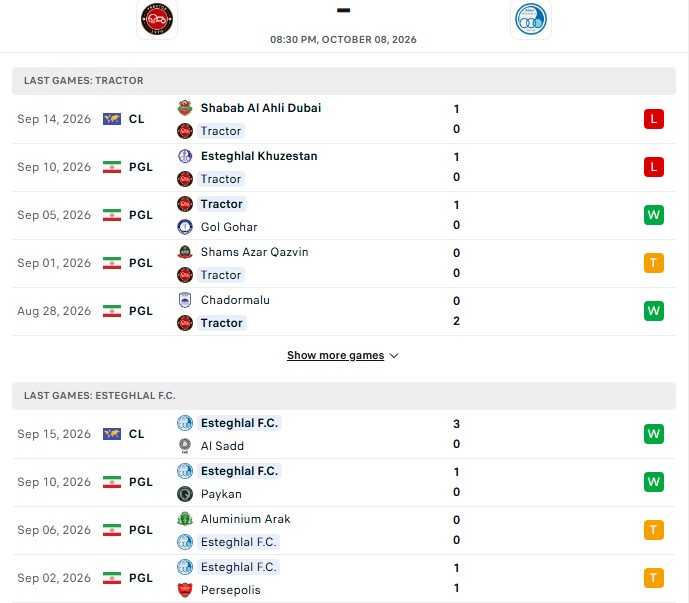This screenshot has width=689, height=603.
Task: Click the Al Sadd club logo
Action: click(185, 446)
